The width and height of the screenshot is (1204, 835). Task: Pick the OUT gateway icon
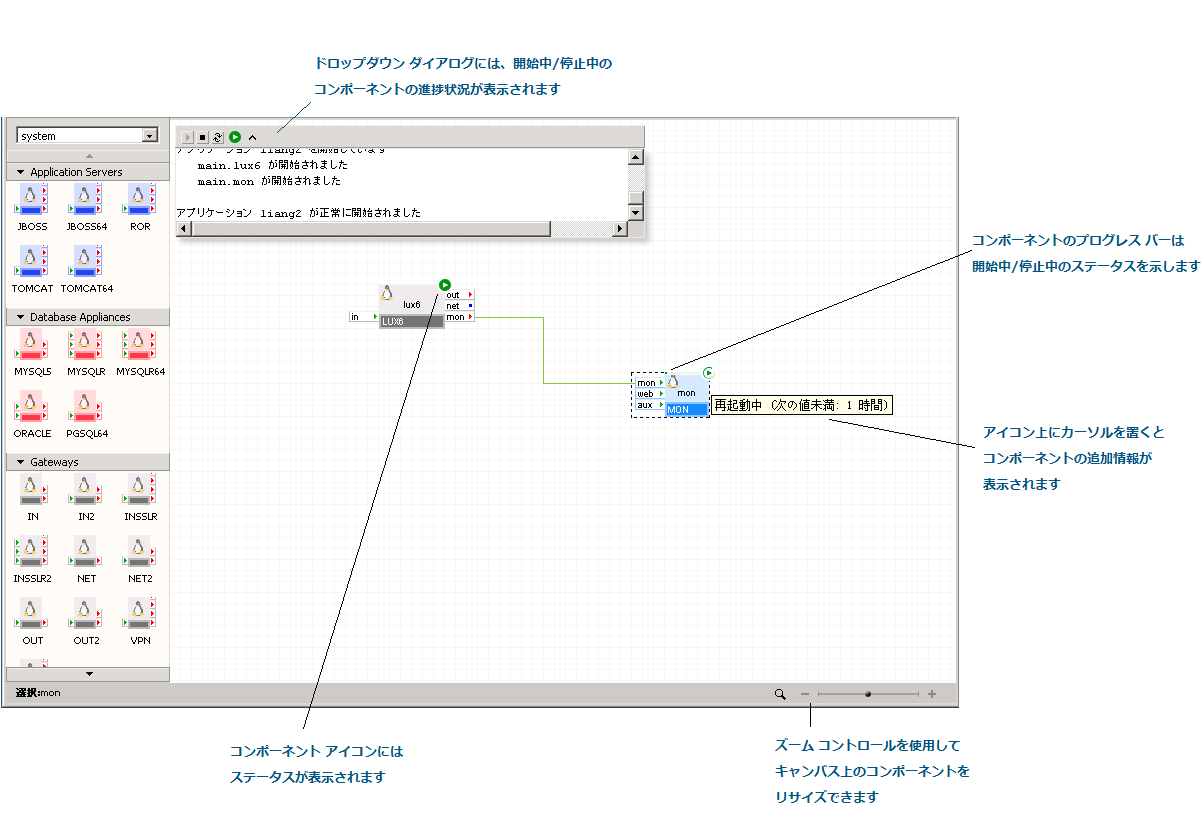32,614
